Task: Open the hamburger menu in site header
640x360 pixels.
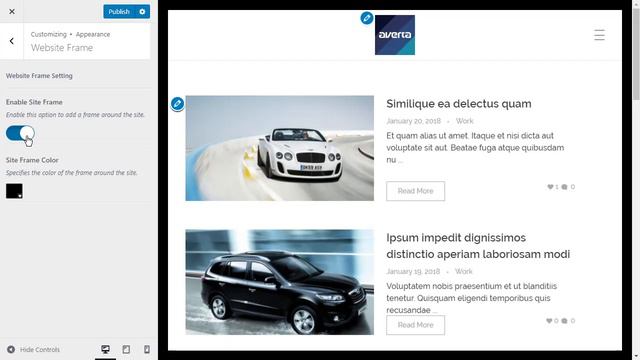Action: pyautogui.click(x=599, y=35)
